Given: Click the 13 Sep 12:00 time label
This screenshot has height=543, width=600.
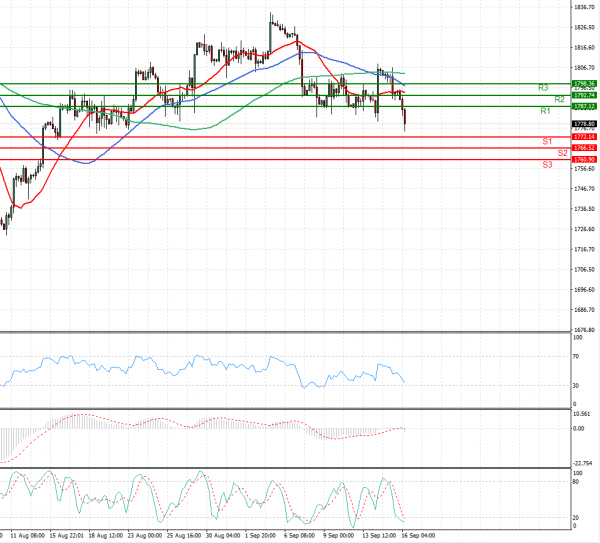Looking at the screenshot, I should pos(379,535).
